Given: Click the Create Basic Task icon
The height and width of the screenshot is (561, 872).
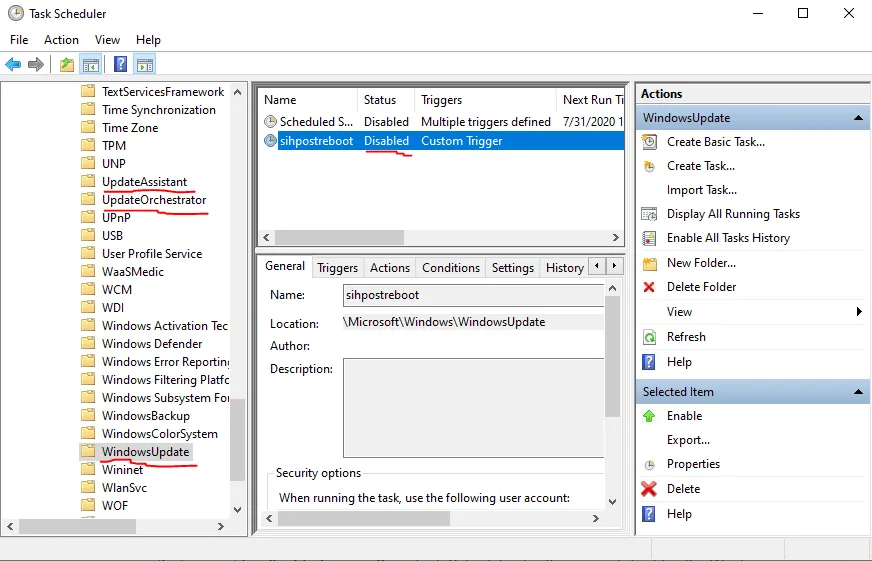Looking at the screenshot, I should pos(649,142).
